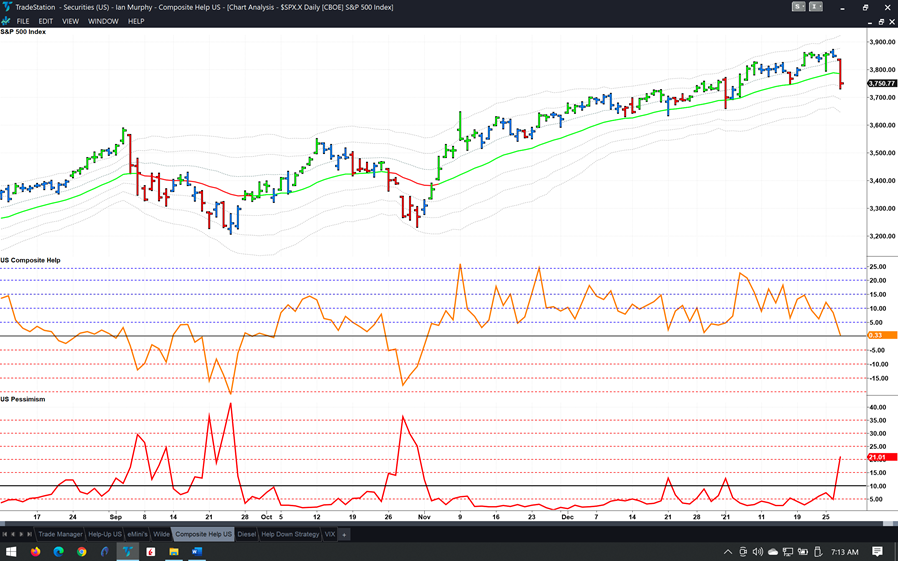Open Microsoft Word from the taskbar
Screen dimensions: 898x561
197,552
